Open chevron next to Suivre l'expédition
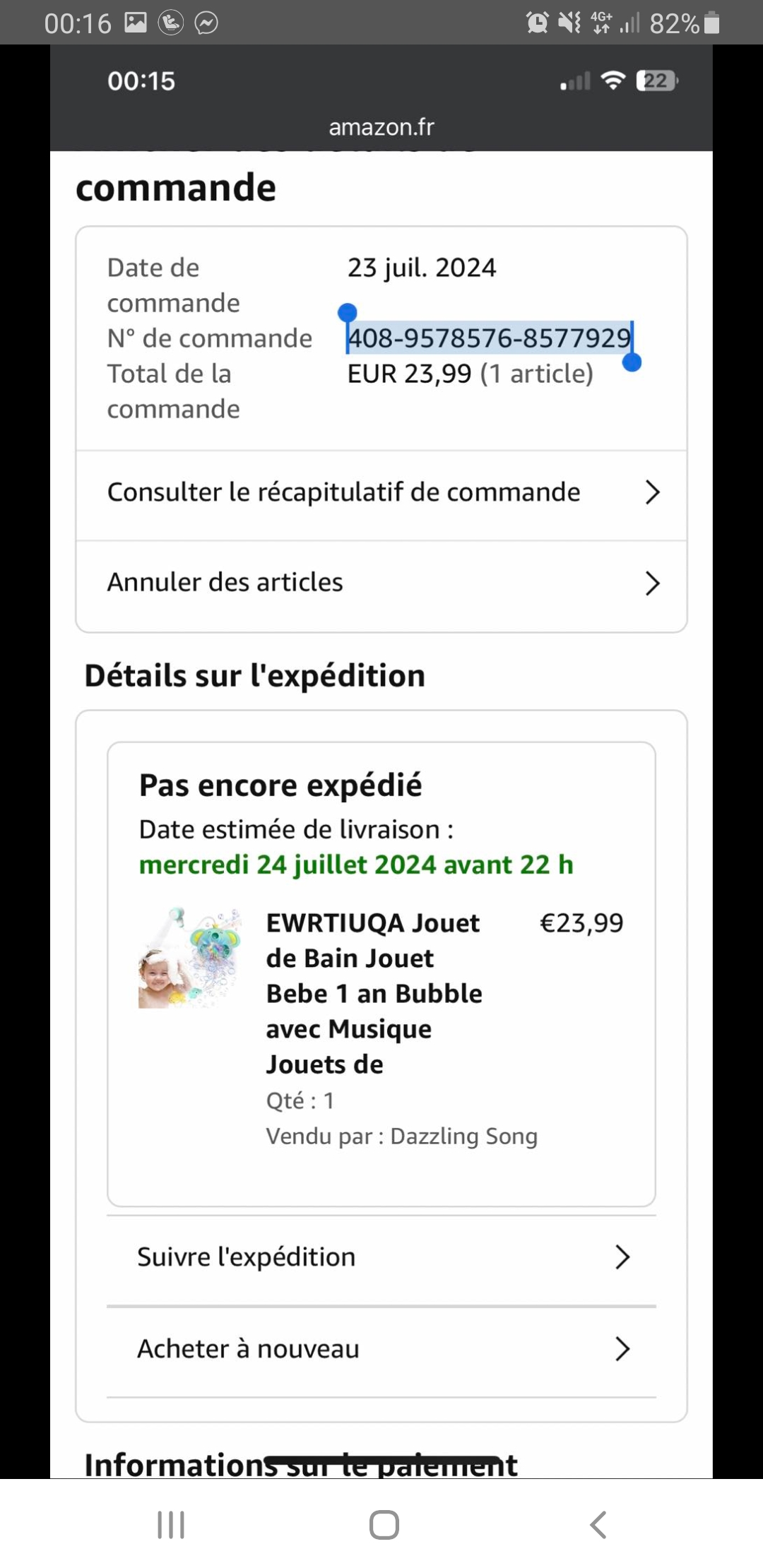 click(622, 1257)
